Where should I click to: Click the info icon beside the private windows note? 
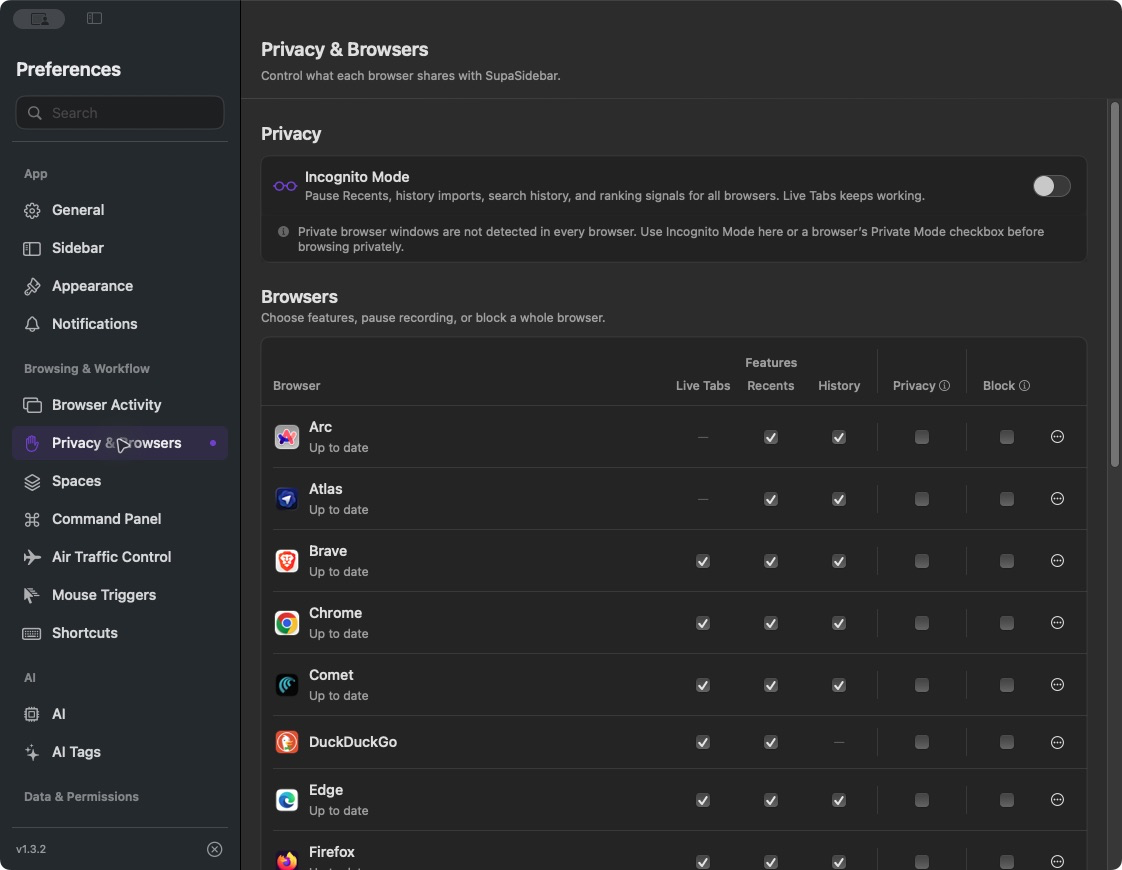(283, 232)
